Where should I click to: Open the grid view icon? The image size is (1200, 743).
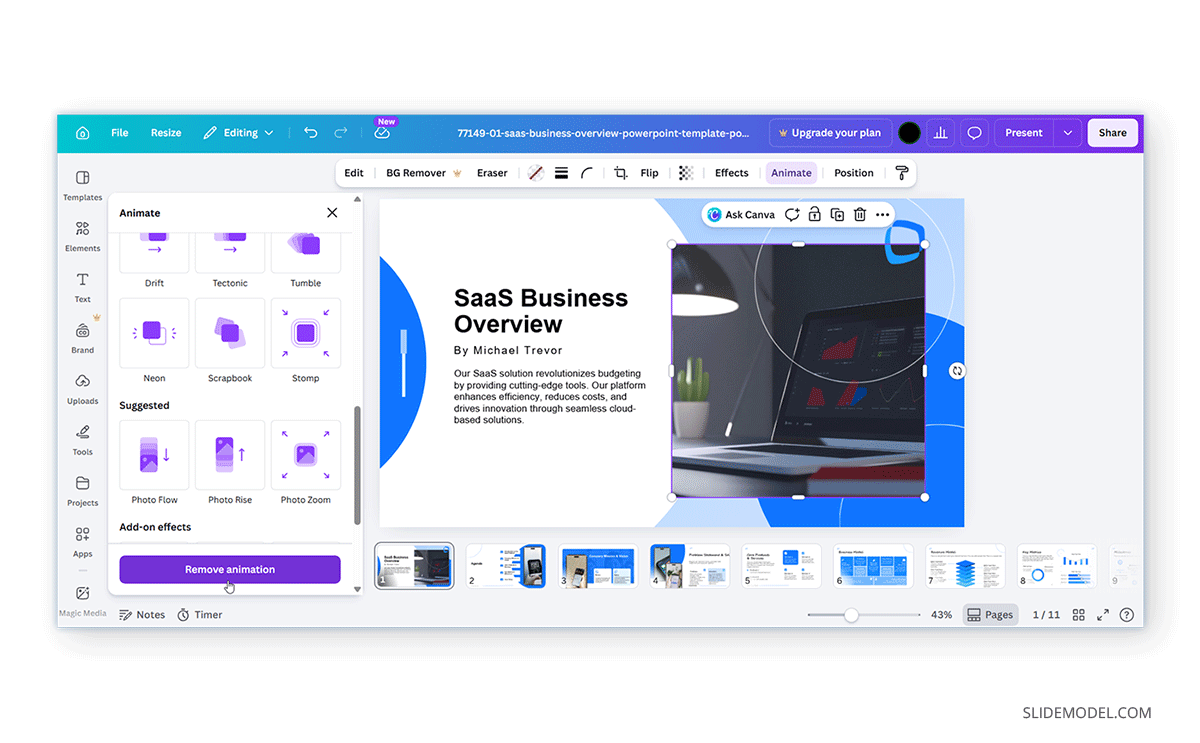1079,615
